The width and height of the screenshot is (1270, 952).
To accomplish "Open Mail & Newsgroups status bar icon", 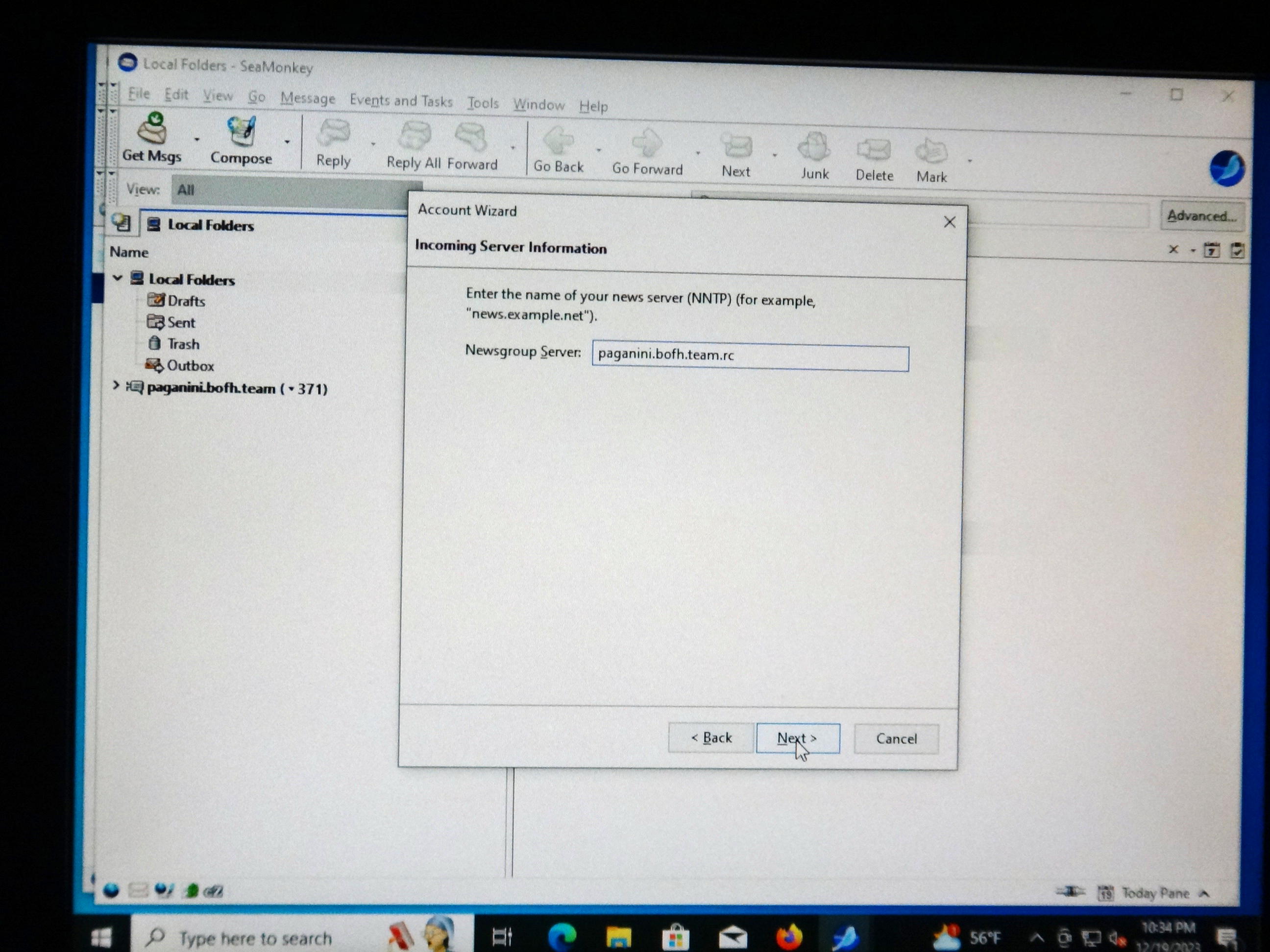I will coord(138,890).
